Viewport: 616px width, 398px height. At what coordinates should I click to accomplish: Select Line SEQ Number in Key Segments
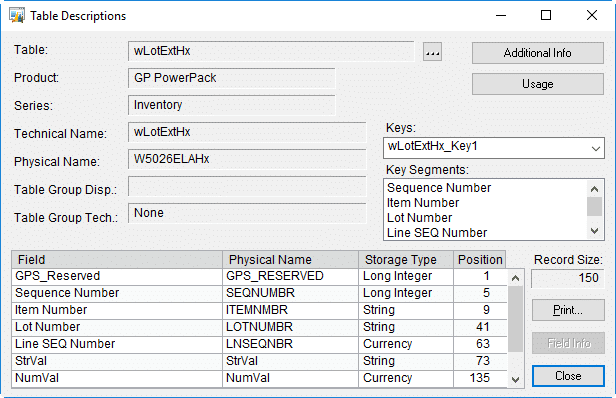click(437, 233)
